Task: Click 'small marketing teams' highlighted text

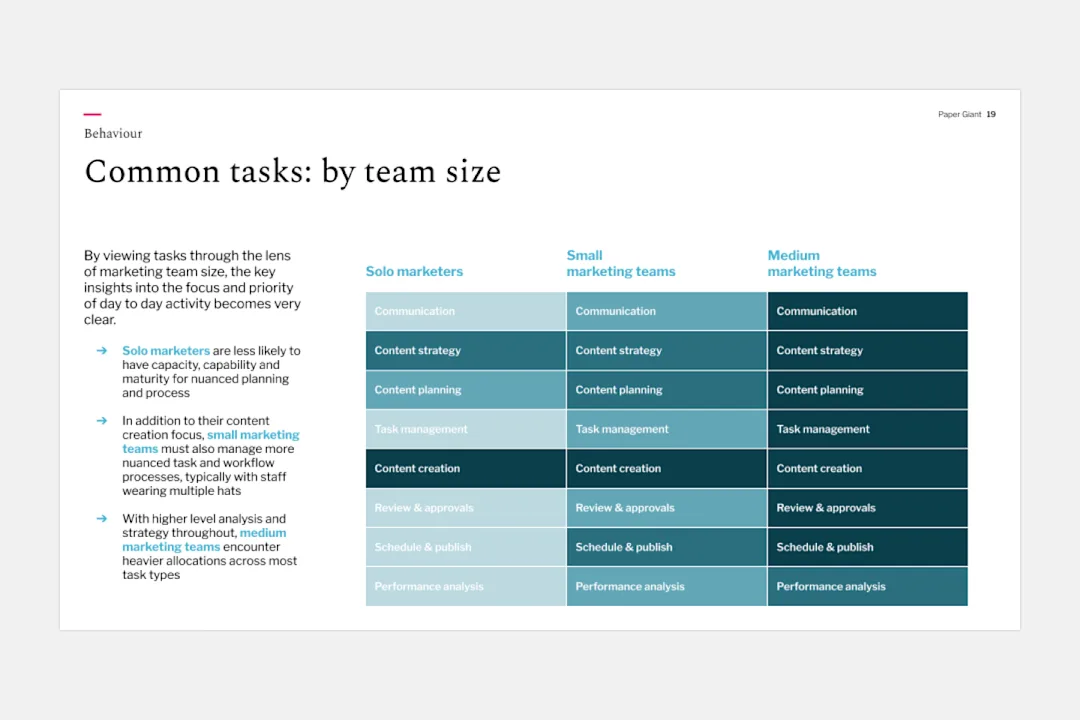Action: pyautogui.click(x=211, y=442)
